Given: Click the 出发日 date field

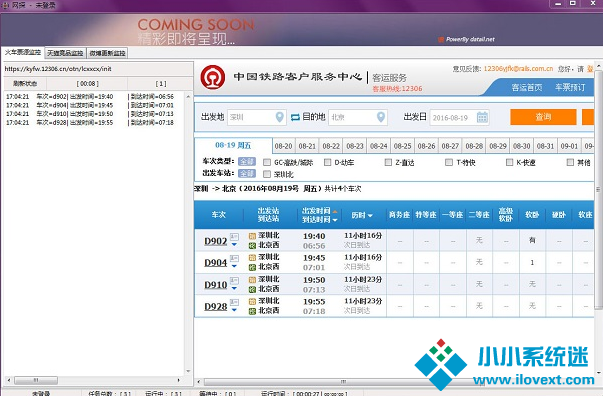Looking at the screenshot, I should pyautogui.click(x=460, y=117).
